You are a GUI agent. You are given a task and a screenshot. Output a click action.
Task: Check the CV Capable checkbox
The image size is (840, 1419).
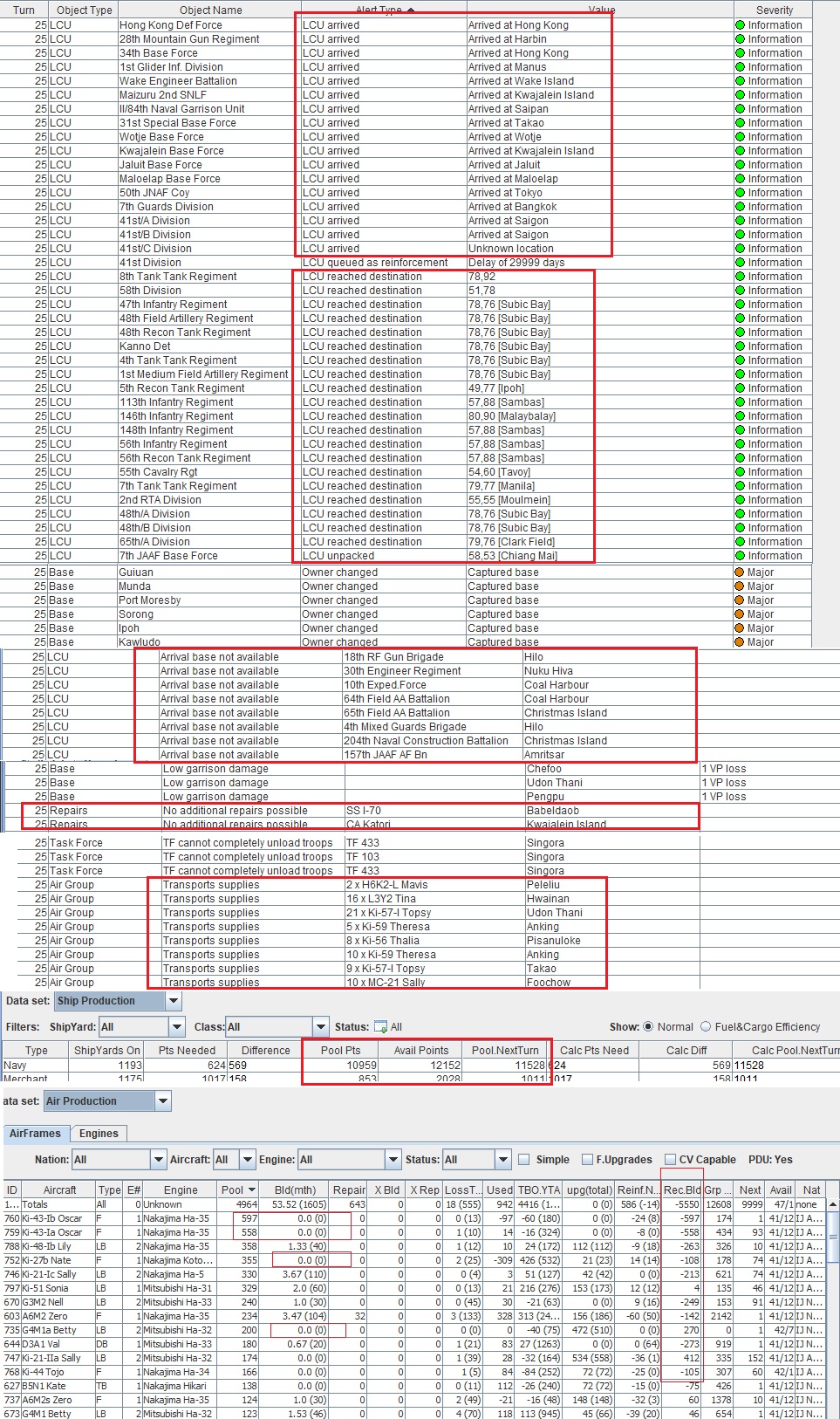point(670,1160)
